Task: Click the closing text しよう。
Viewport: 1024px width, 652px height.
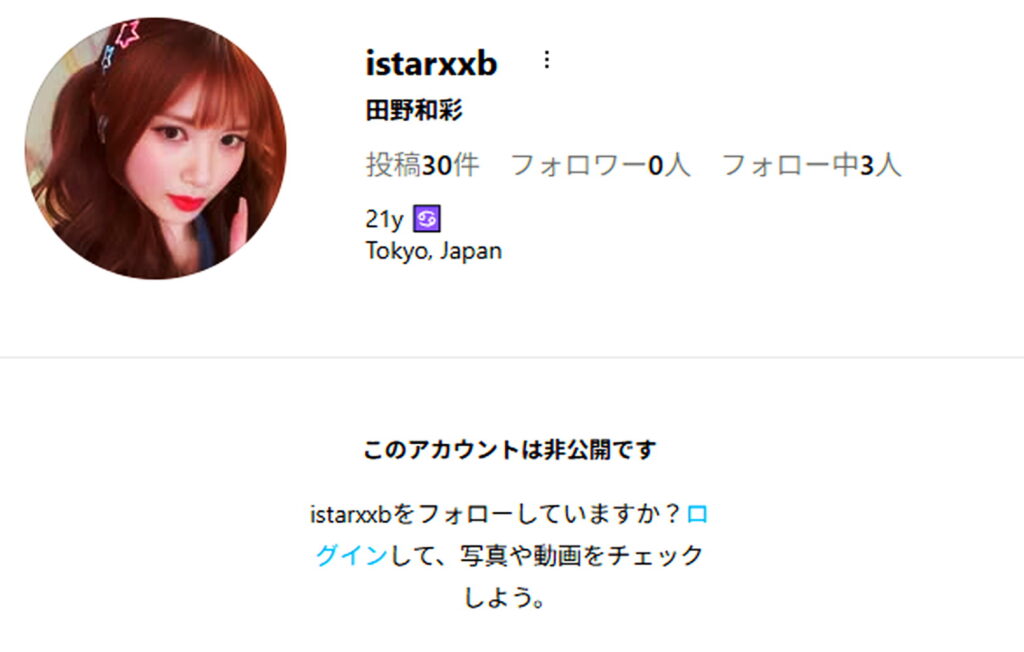Action: point(504,597)
